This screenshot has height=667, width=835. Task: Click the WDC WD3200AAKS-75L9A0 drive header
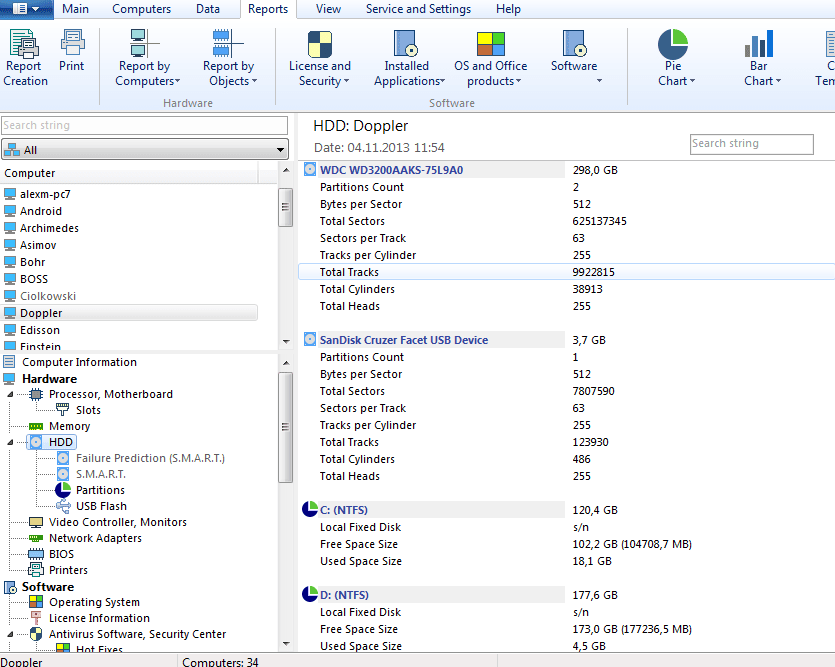pyautogui.click(x=391, y=170)
